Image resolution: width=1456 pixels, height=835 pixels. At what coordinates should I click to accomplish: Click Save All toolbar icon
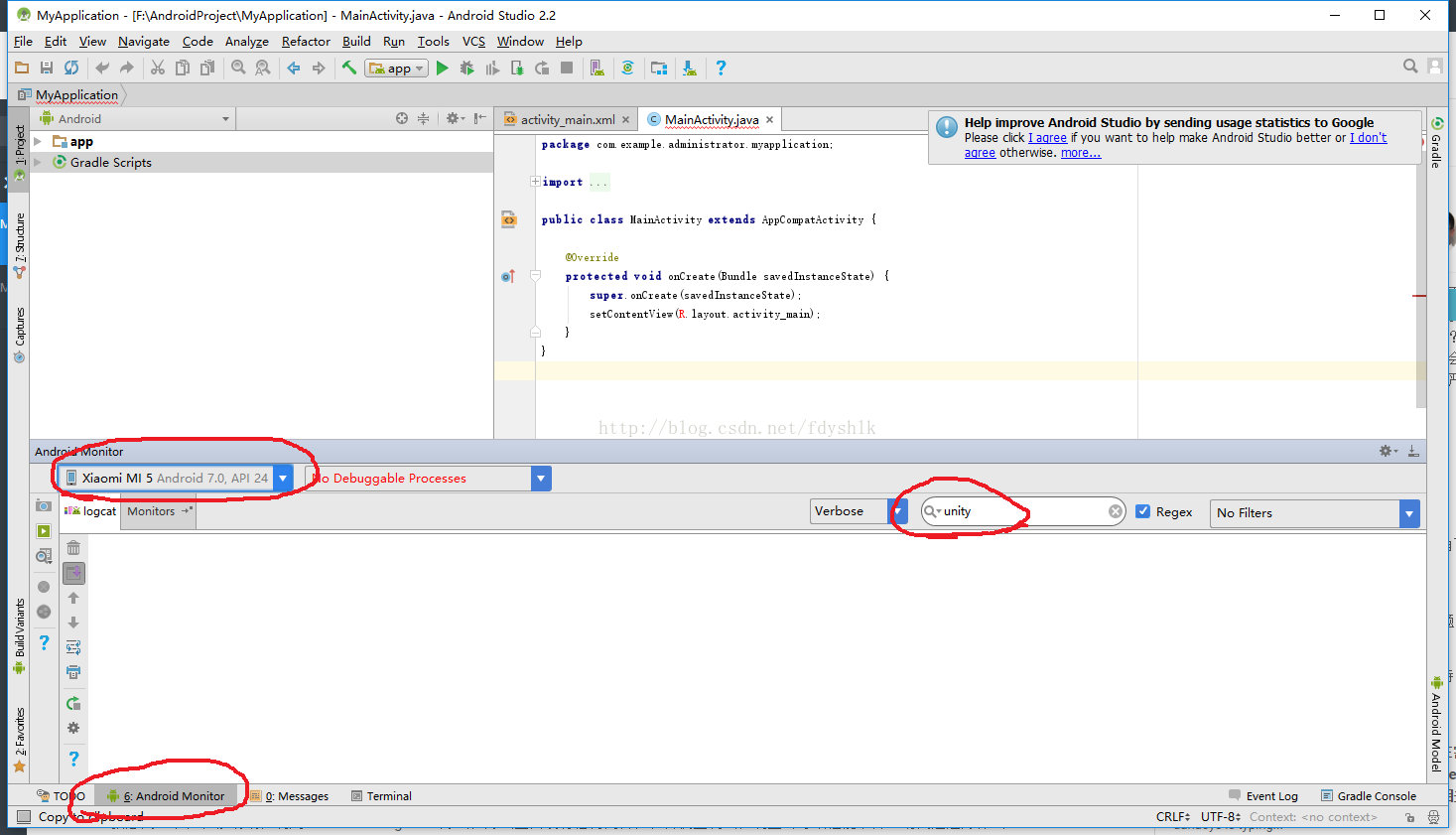(47, 68)
